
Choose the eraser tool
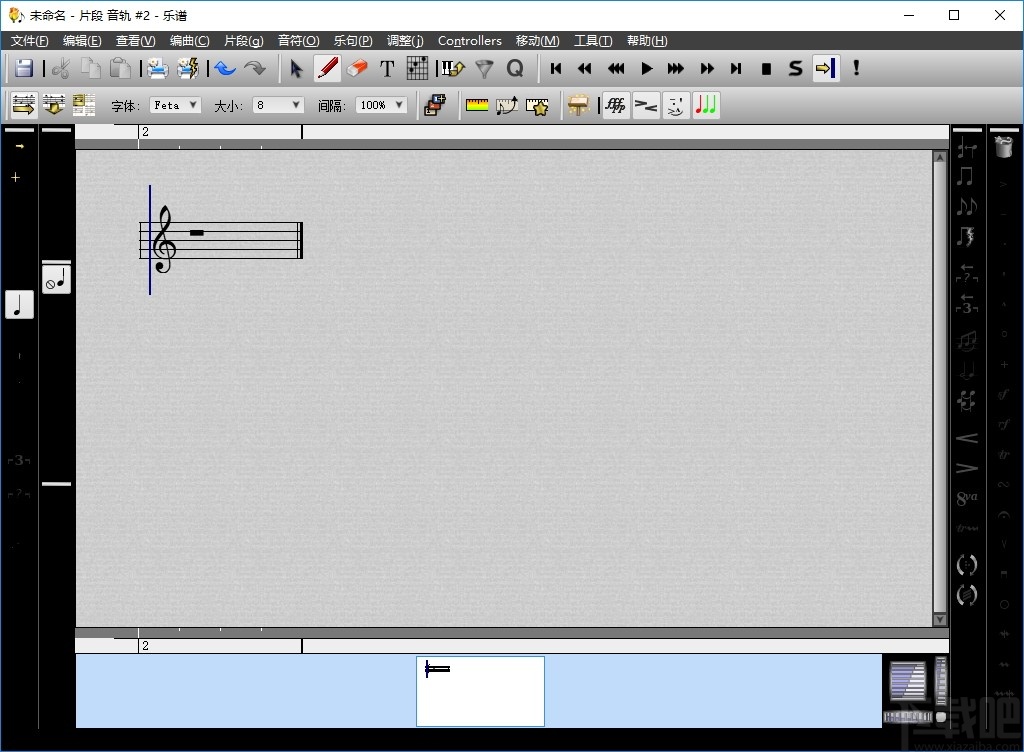click(357, 68)
